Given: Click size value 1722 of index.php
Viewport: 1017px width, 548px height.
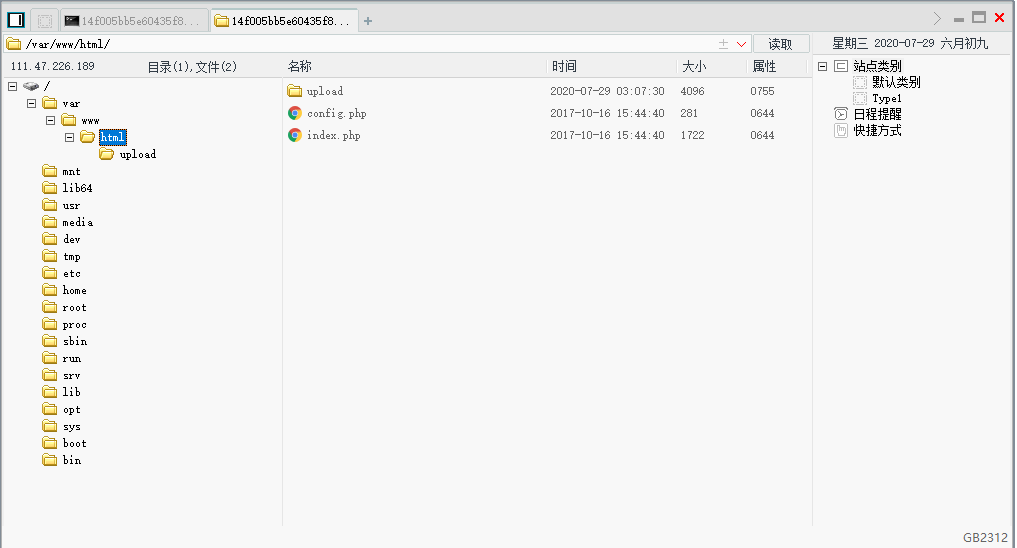Looking at the screenshot, I should pos(692,135).
